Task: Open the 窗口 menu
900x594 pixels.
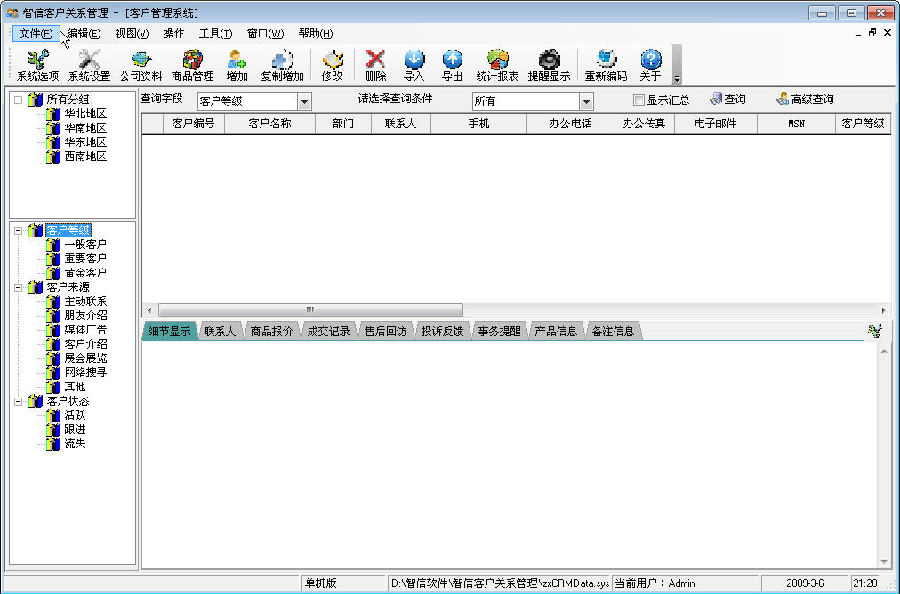Action: point(265,33)
